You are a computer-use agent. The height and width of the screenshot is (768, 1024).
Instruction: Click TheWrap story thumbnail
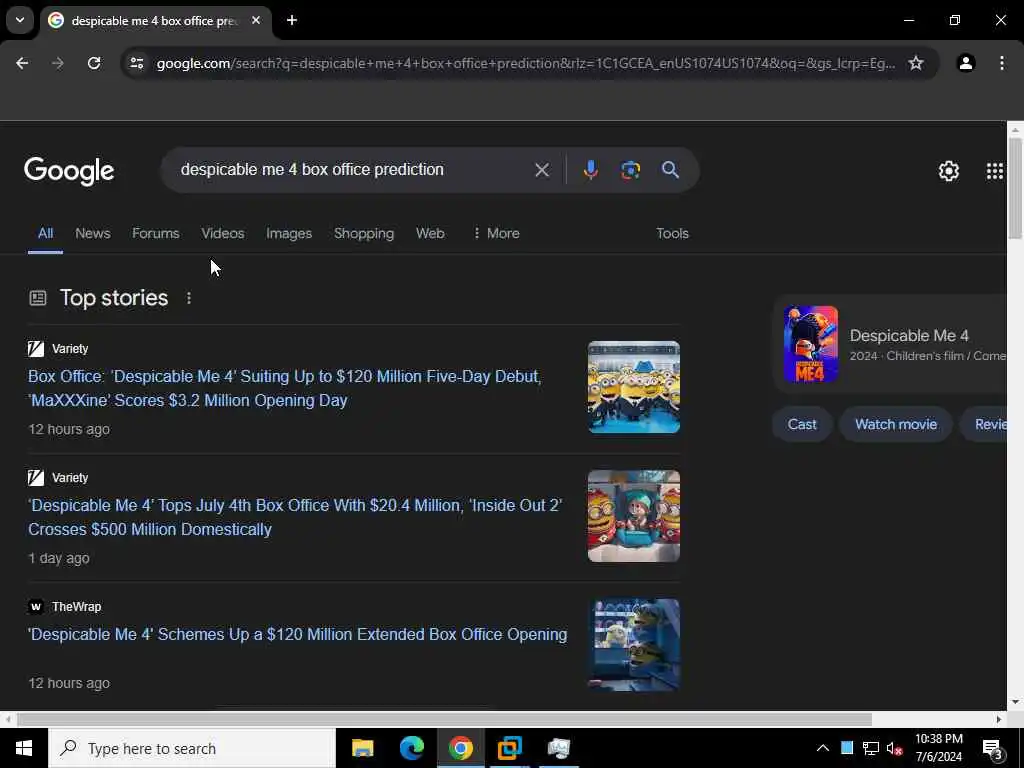click(x=633, y=645)
